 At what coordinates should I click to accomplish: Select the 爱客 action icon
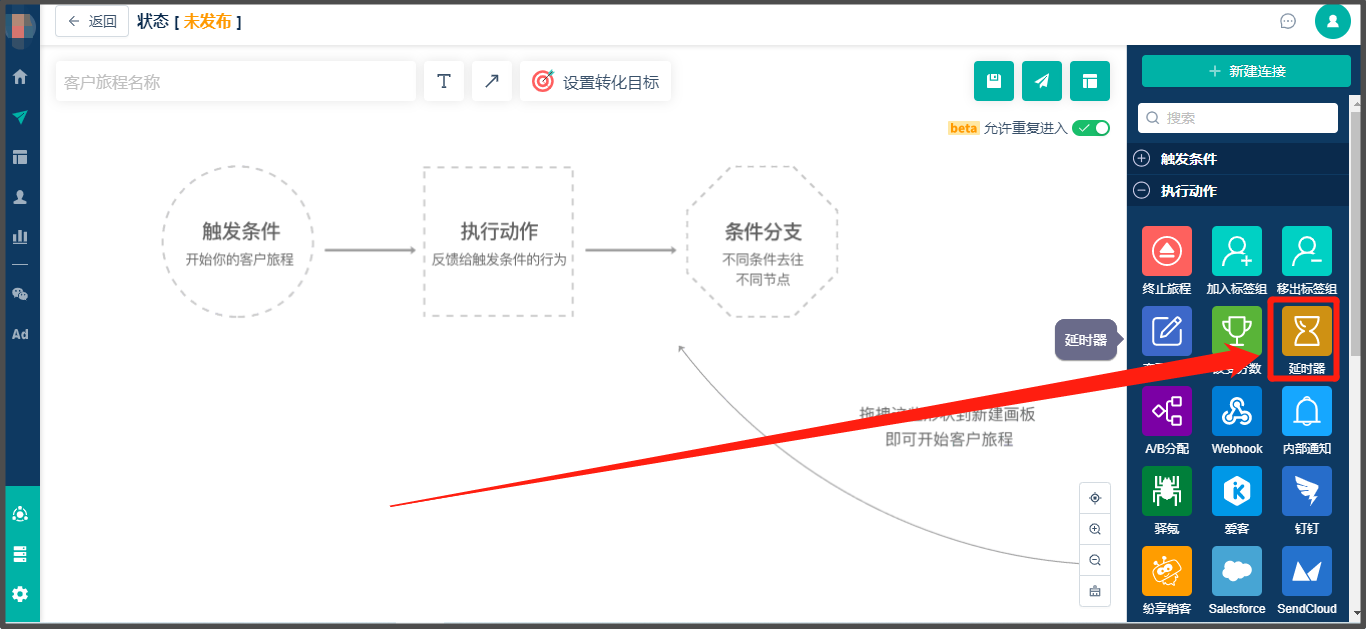pos(1237,491)
